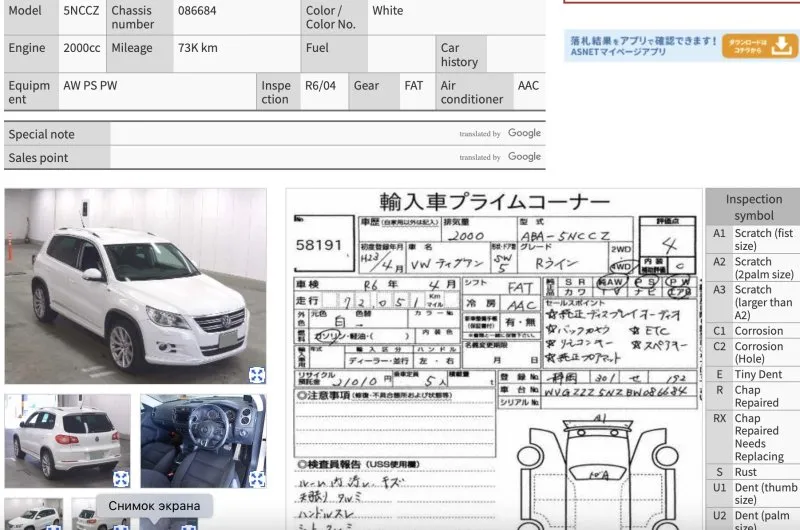Click the 'Sales point' label
The image size is (800, 530).
[57, 158]
